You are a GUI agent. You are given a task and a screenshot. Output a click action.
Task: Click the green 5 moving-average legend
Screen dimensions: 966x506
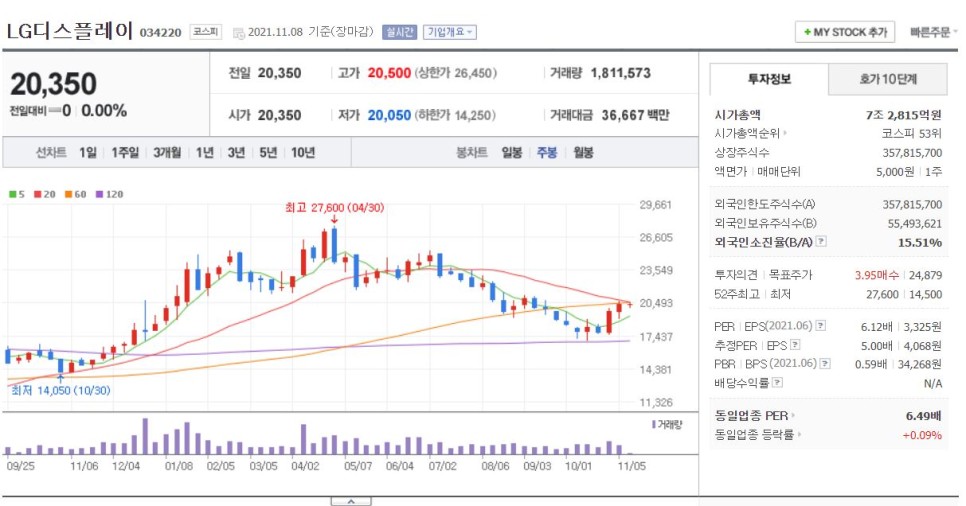coord(17,194)
